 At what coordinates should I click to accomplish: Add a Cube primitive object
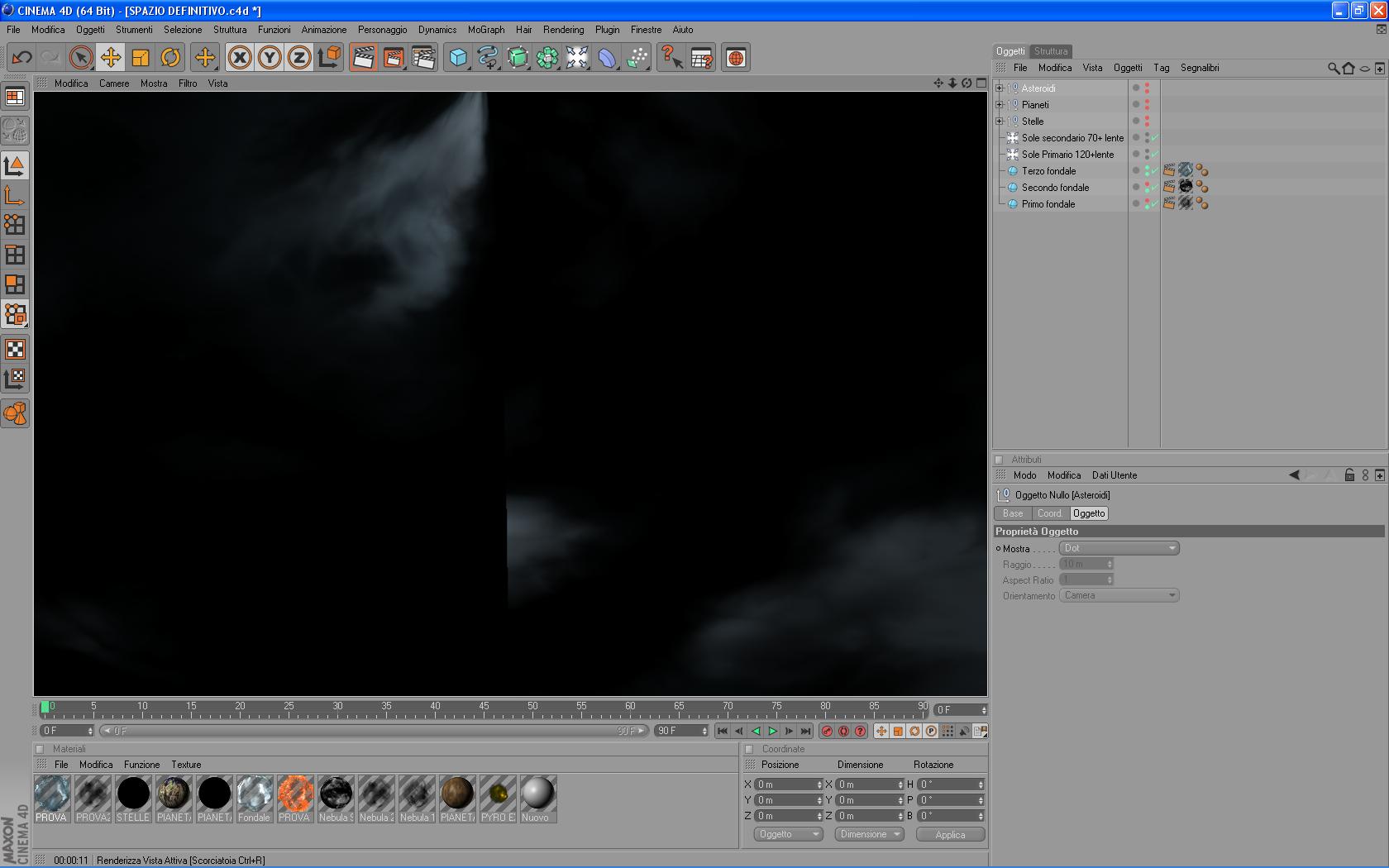pos(458,57)
